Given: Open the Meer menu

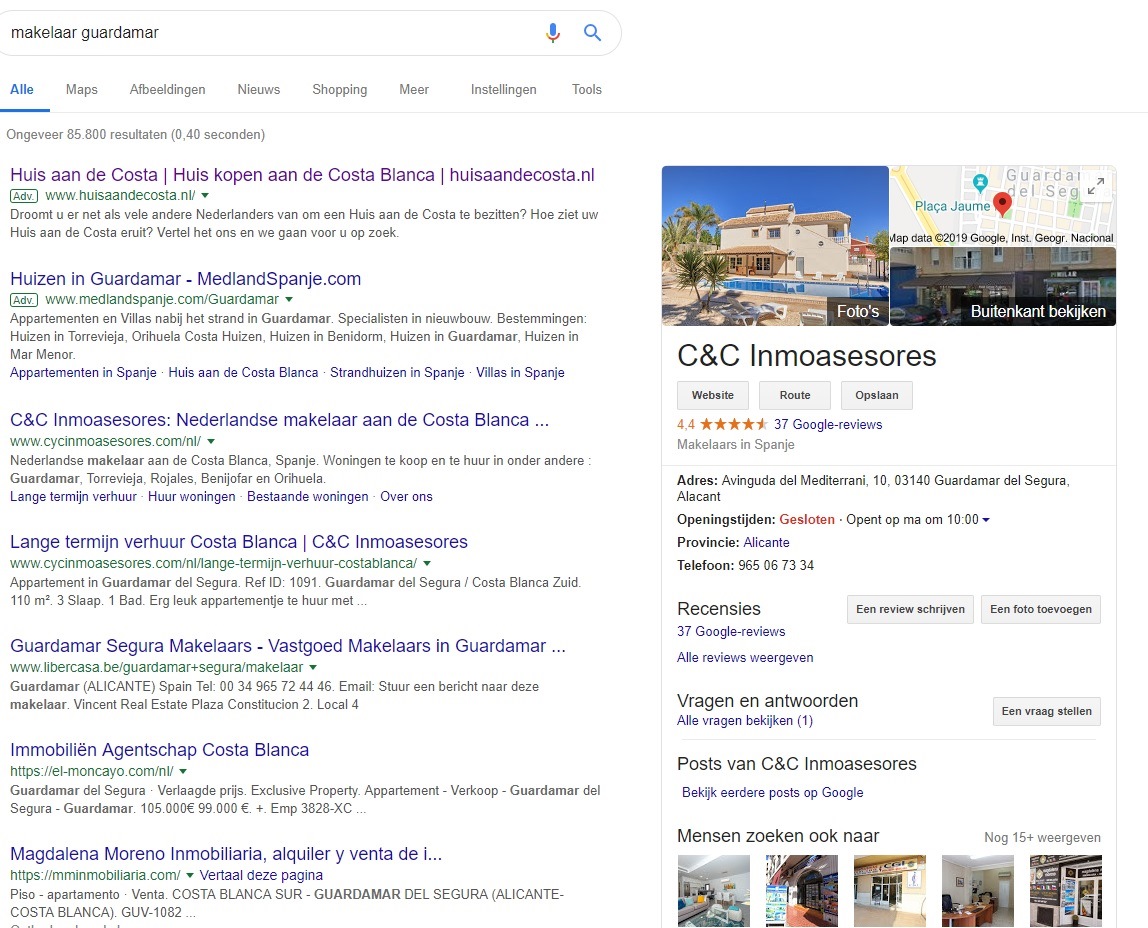Looking at the screenshot, I should 414,89.
